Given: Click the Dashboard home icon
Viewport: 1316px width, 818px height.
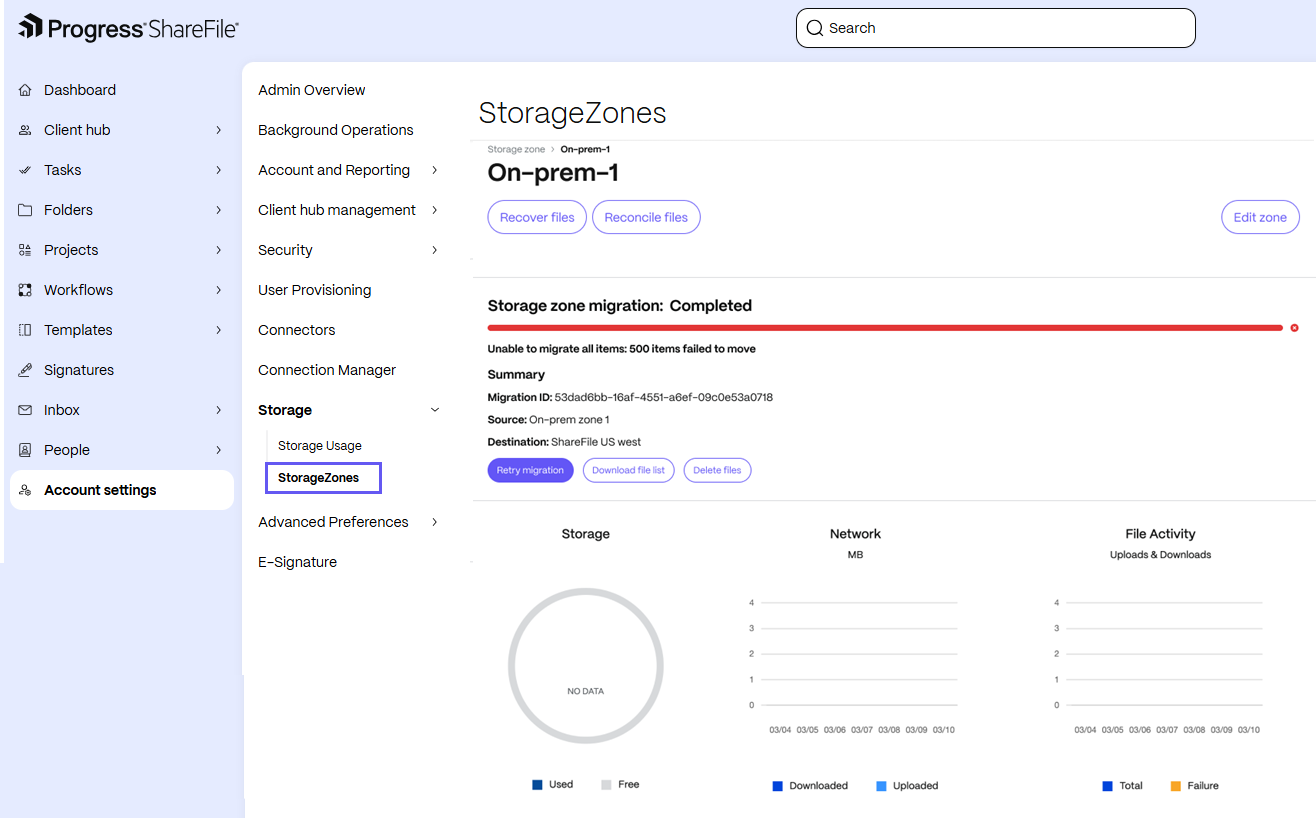Looking at the screenshot, I should pos(25,90).
